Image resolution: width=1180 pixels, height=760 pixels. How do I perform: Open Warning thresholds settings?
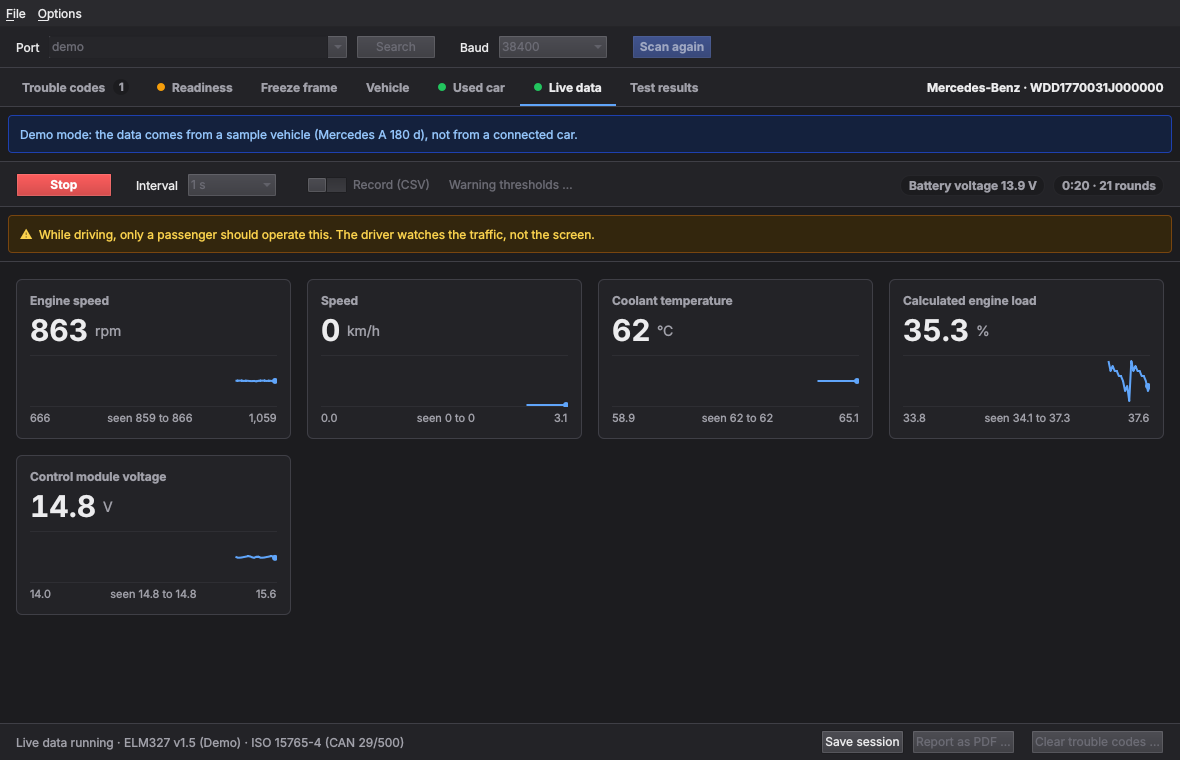(510, 185)
